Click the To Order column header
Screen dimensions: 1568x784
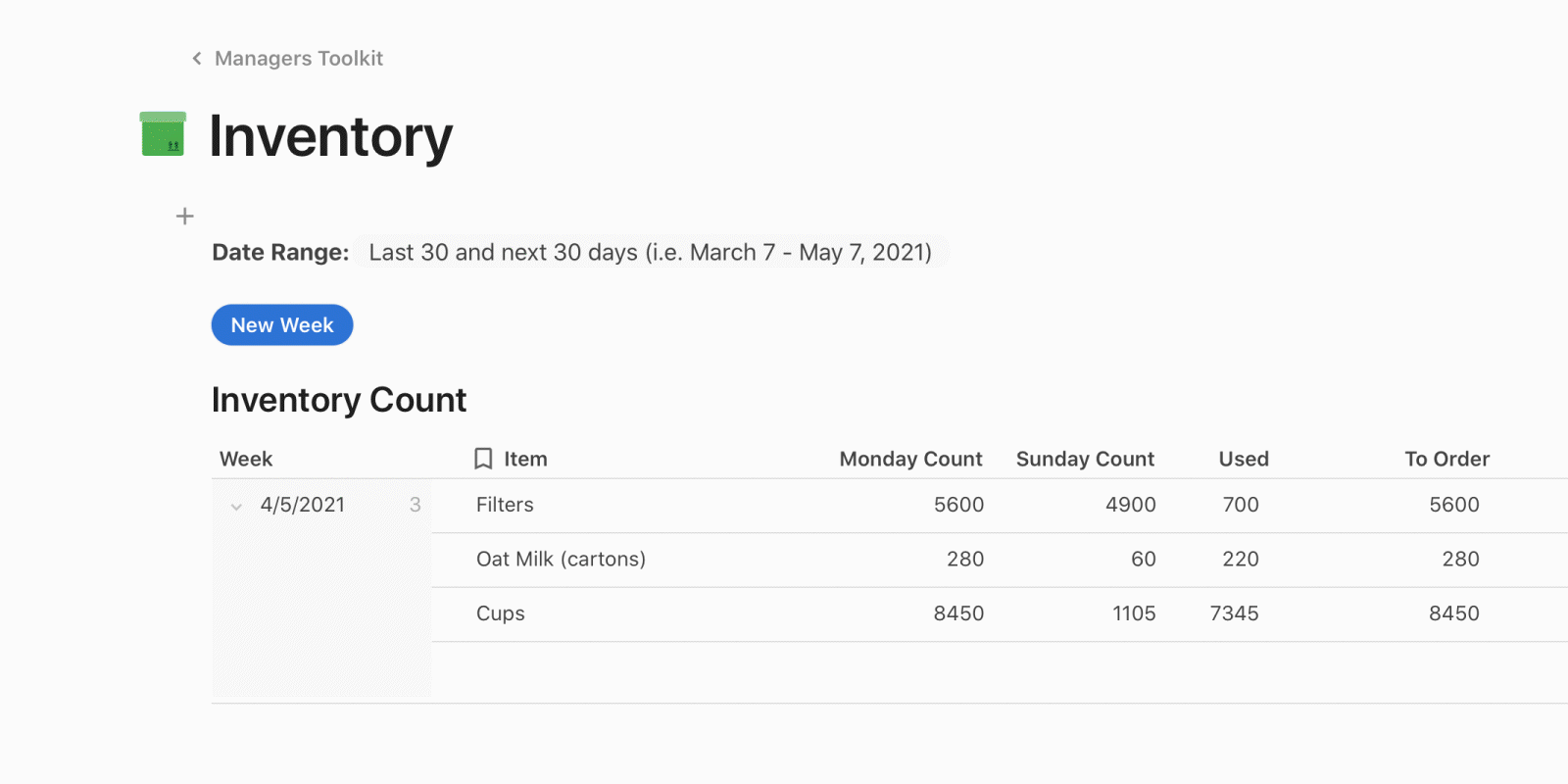click(1446, 459)
